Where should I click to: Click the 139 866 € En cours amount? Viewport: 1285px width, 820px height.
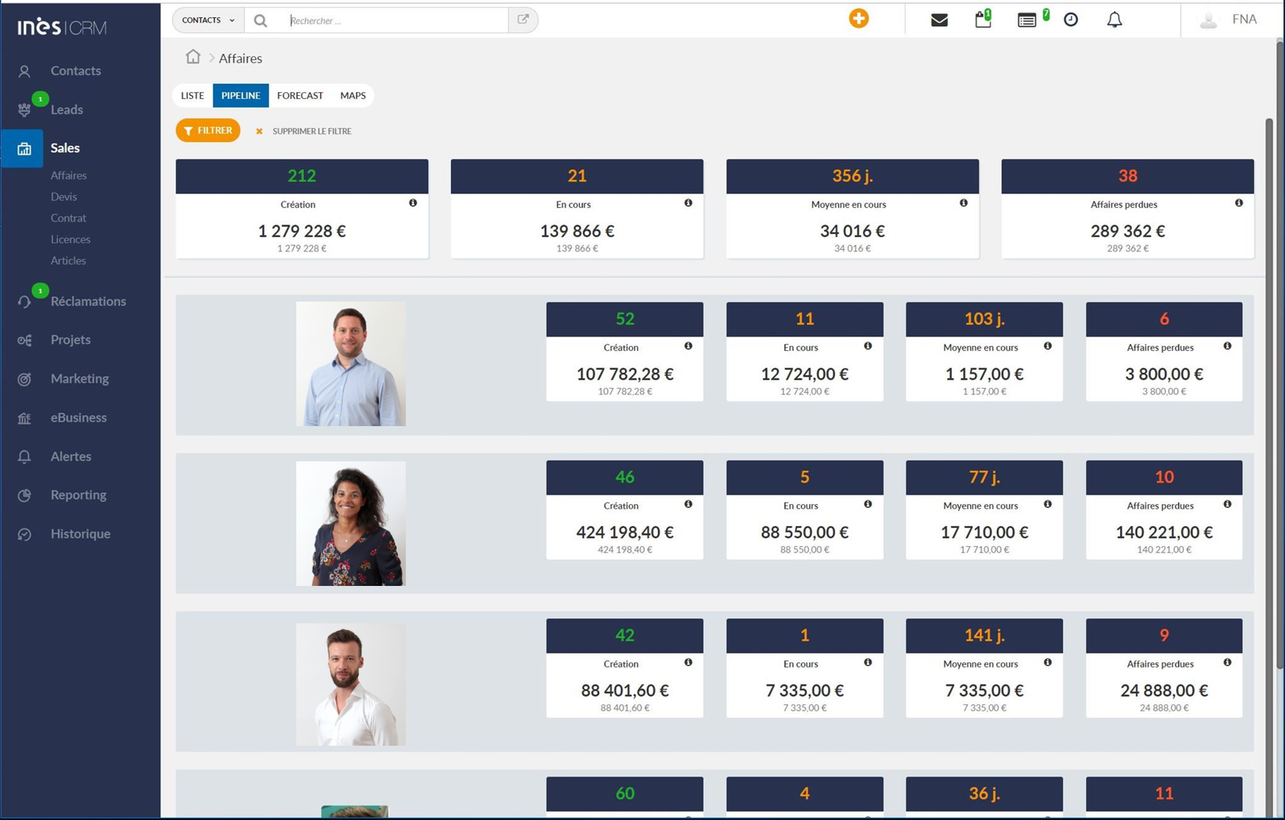click(577, 231)
